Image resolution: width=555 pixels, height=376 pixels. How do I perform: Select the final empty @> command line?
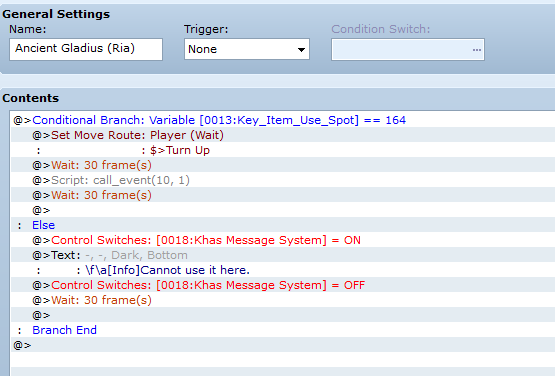(x=22, y=345)
